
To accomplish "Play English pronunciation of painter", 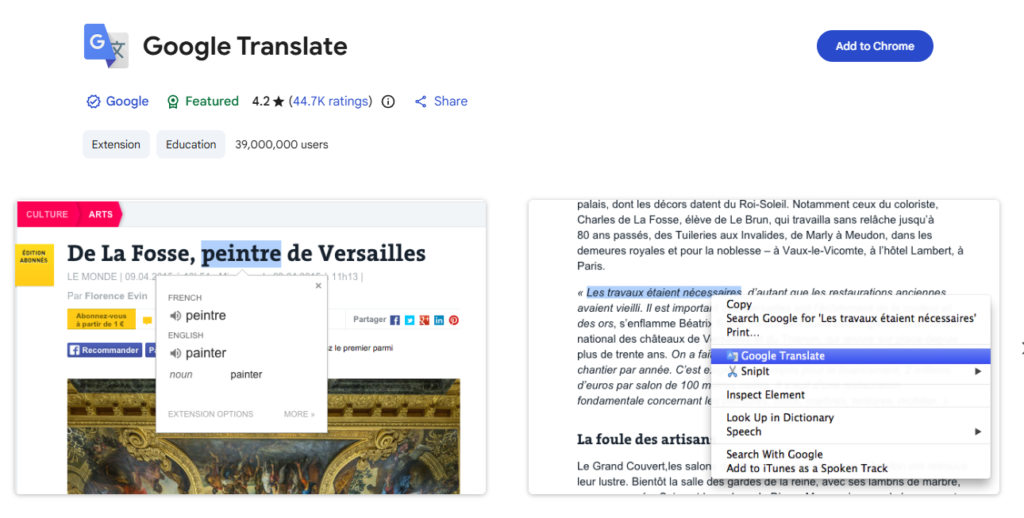I will (x=175, y=353).
